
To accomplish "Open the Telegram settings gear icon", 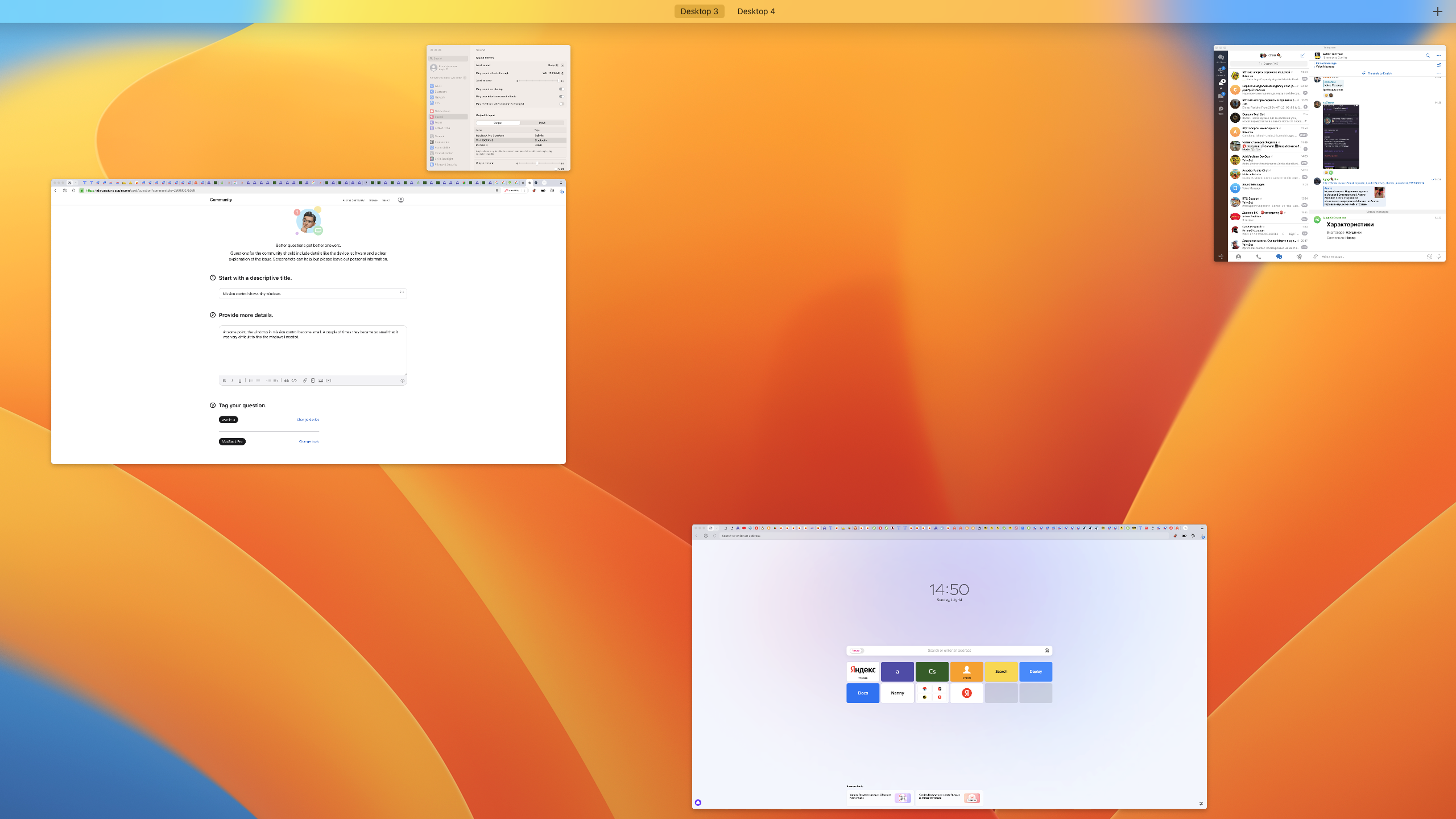I will pyautogui.click(x=1299, y=257).
